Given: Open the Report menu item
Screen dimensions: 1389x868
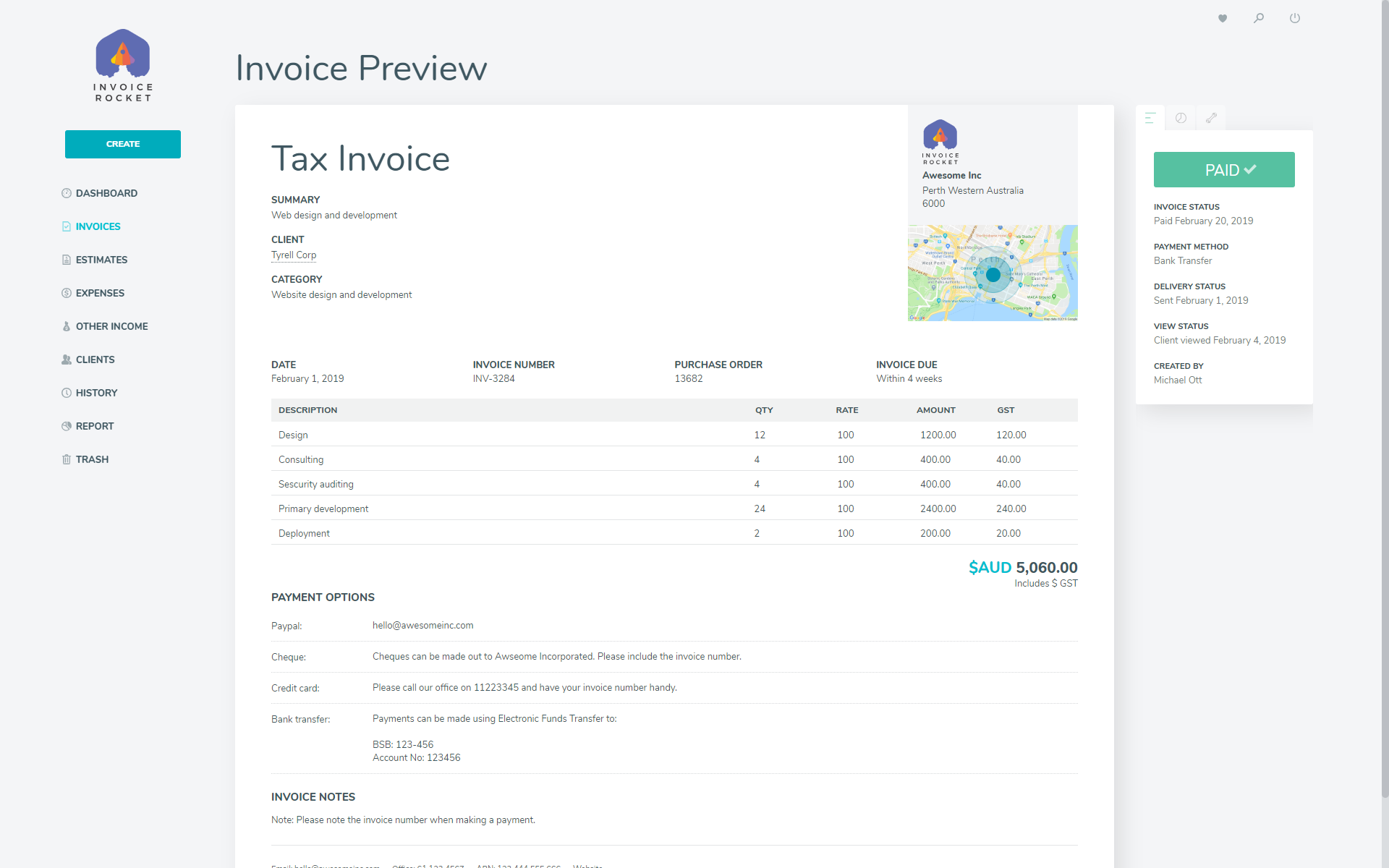Looking at the screenshot, I should pyautogui.click(x=95, y=426).
